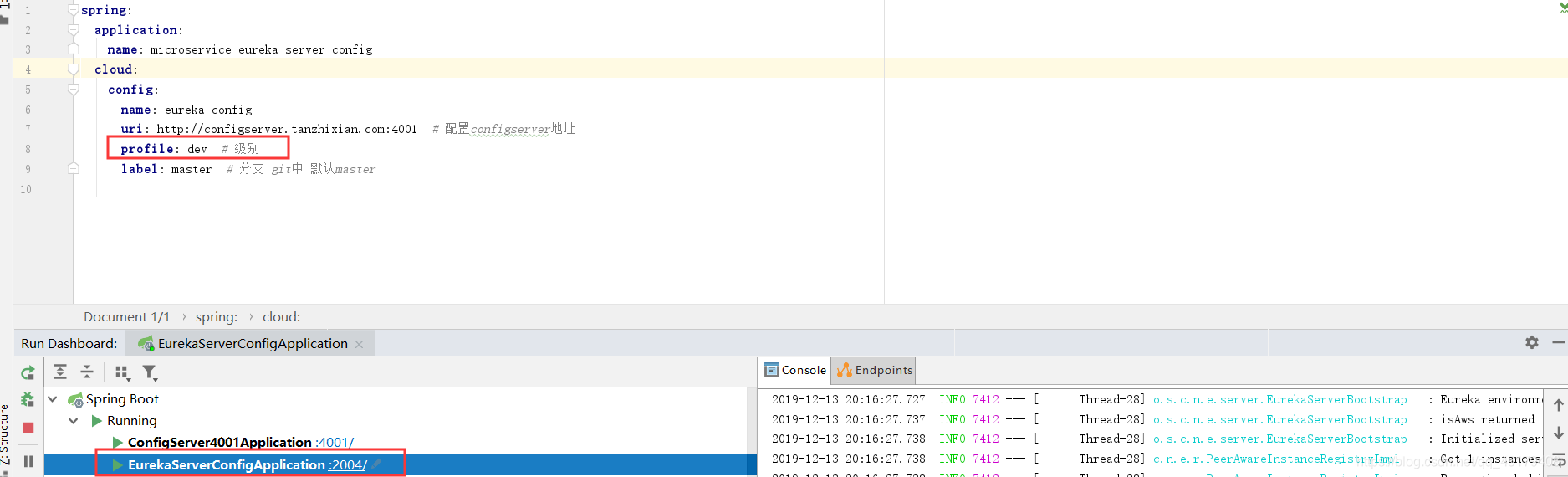Collapse the Running tree node
Screen dimensions: 1568x477
point(74,421)
